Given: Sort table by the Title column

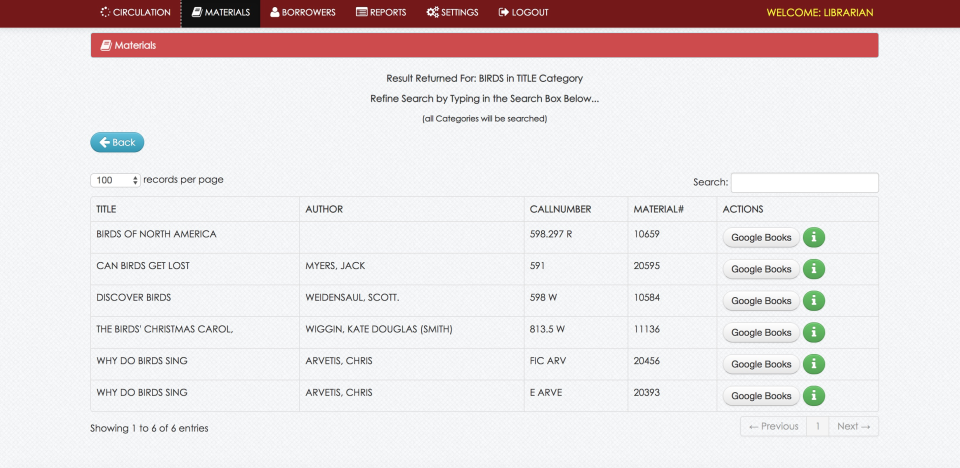Looking at the screenshot, I should pyautogui.click(x=195, y=209).
